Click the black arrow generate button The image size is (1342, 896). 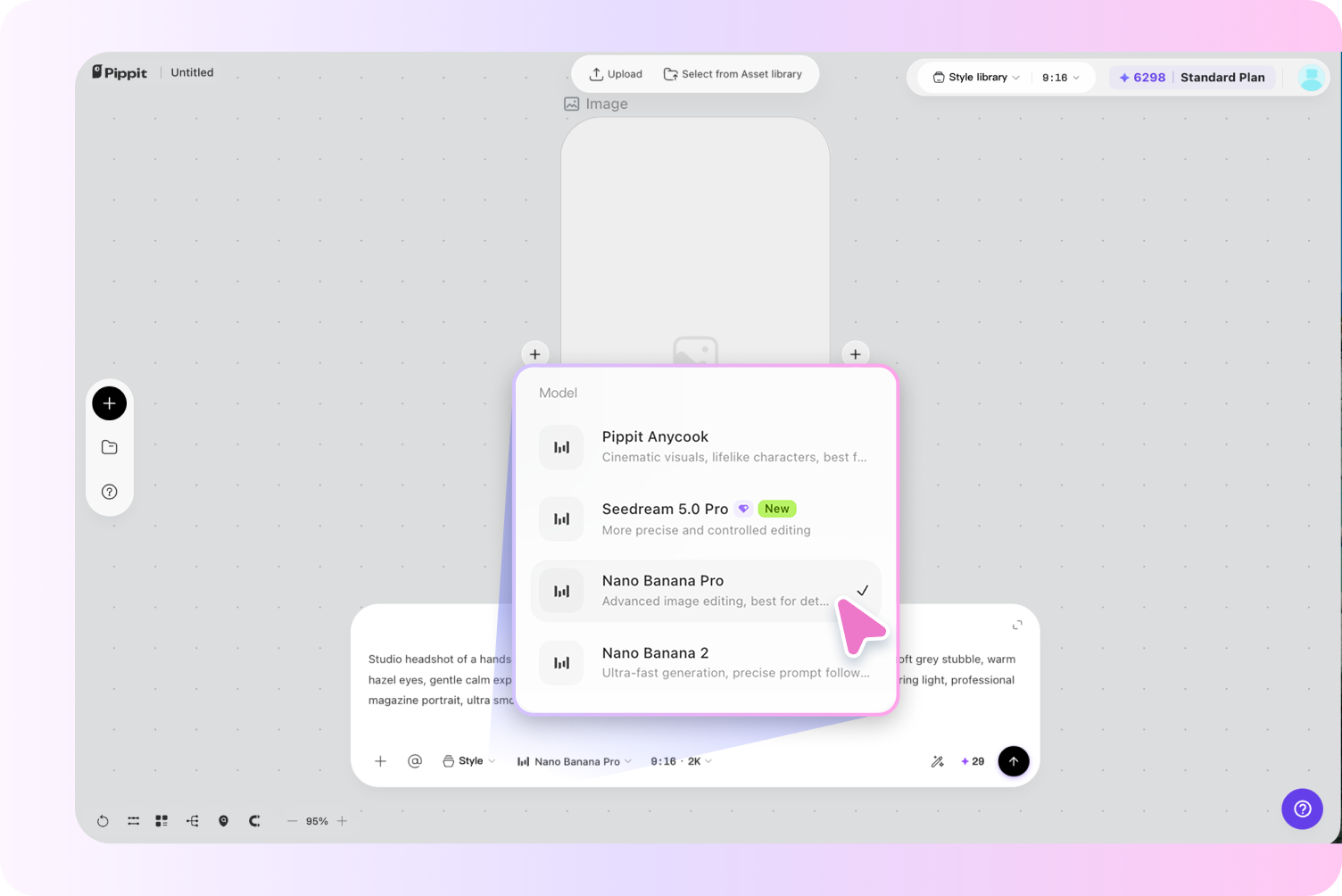tap(1014, 761)
